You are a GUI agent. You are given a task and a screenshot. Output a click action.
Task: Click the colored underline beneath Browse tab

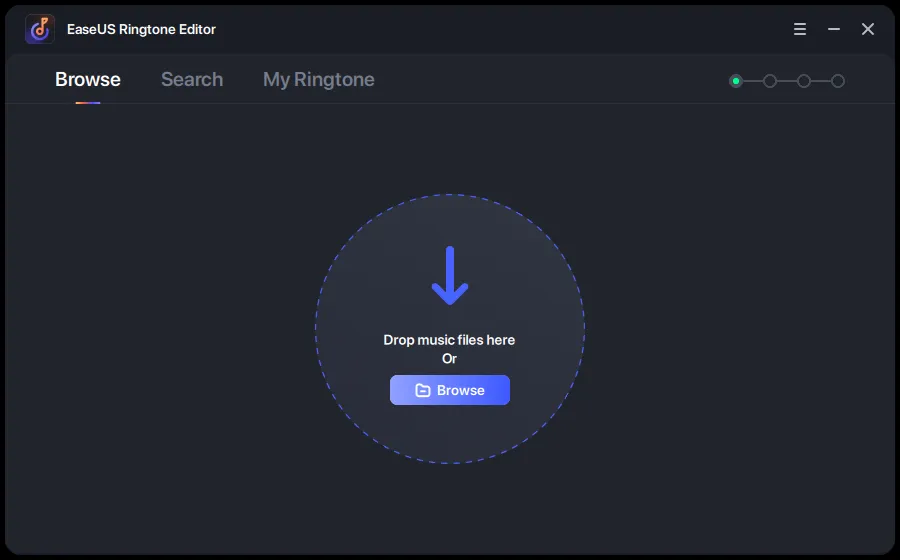[x=88, y=102]
